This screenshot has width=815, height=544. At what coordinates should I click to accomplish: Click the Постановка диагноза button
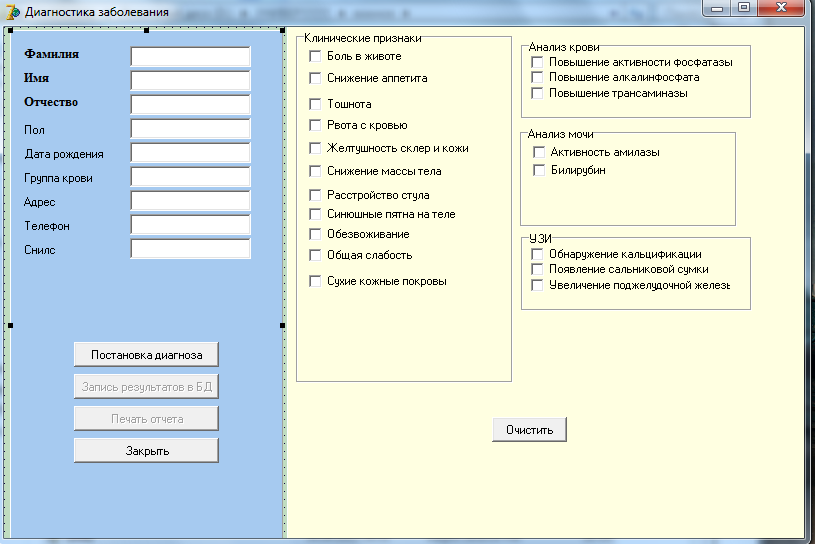click(146, 354)
